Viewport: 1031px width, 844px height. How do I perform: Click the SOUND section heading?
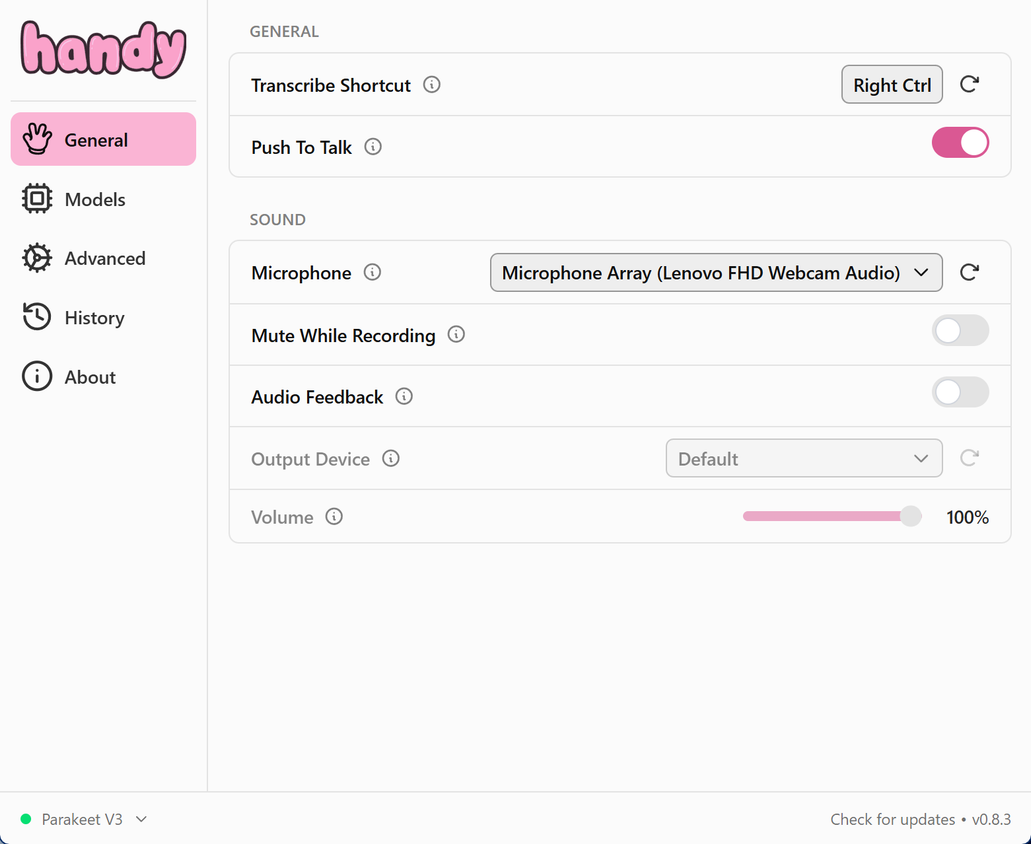[x=277, y=220]
